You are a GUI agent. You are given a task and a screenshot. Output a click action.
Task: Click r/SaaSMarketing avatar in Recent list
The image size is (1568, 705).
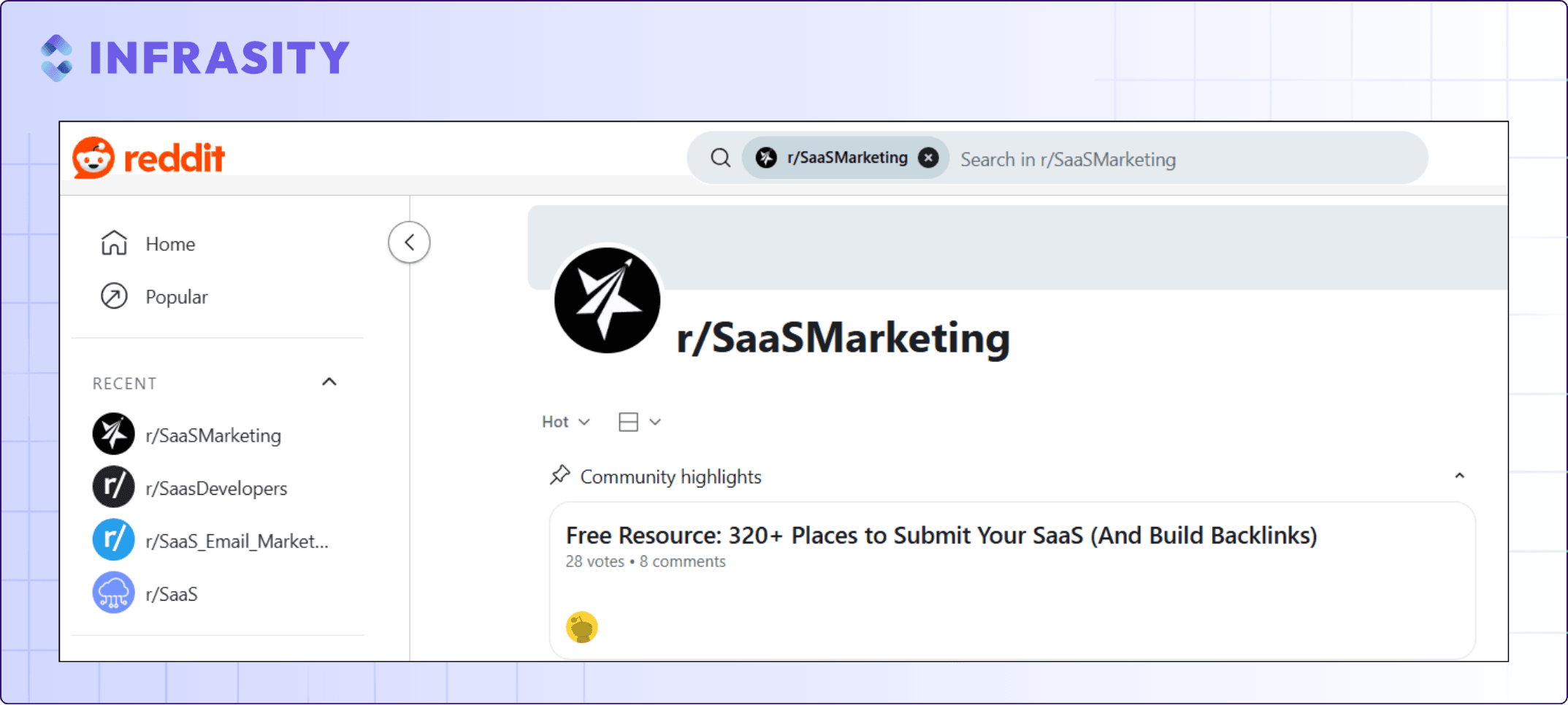pyautogui.click(x=113, y=434)
